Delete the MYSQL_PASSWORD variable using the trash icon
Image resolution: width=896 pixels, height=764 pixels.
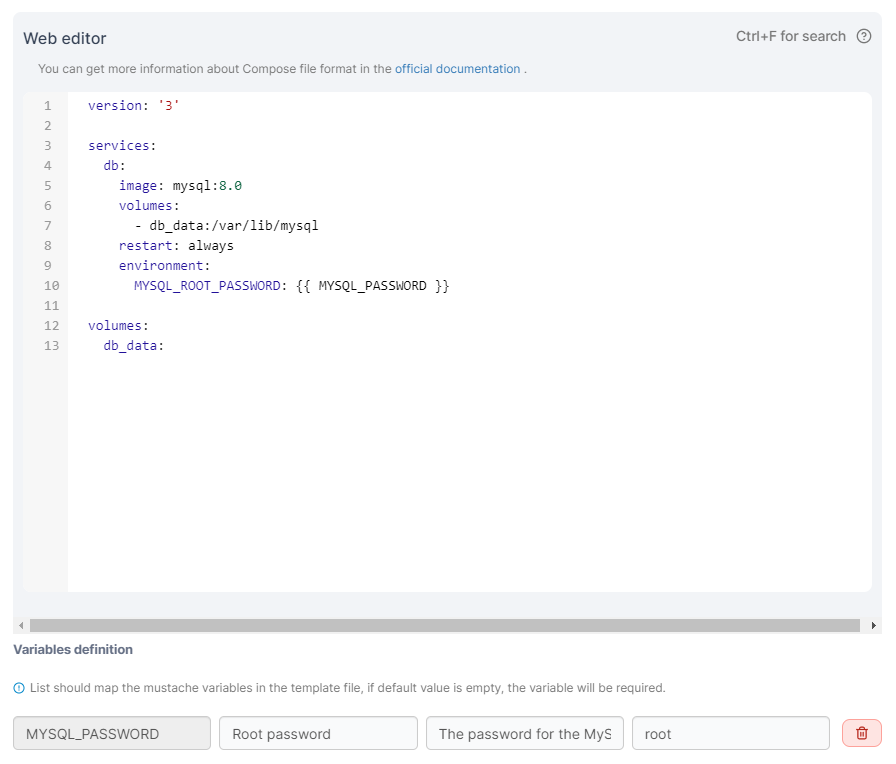(x=861, y=733)
